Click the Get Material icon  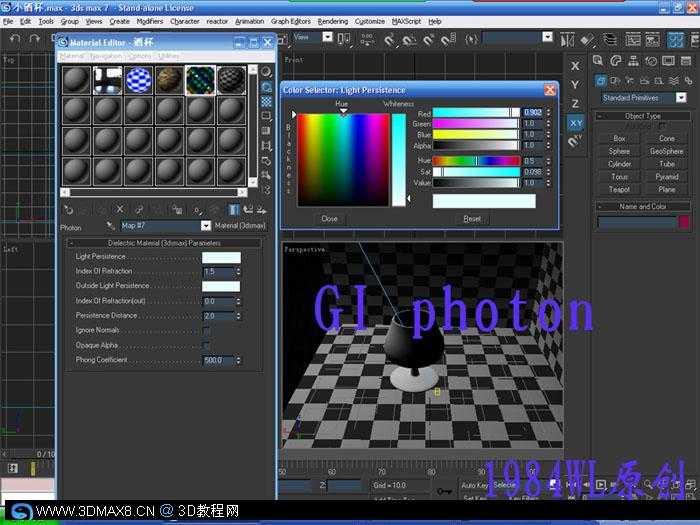(x=68, y=209)
